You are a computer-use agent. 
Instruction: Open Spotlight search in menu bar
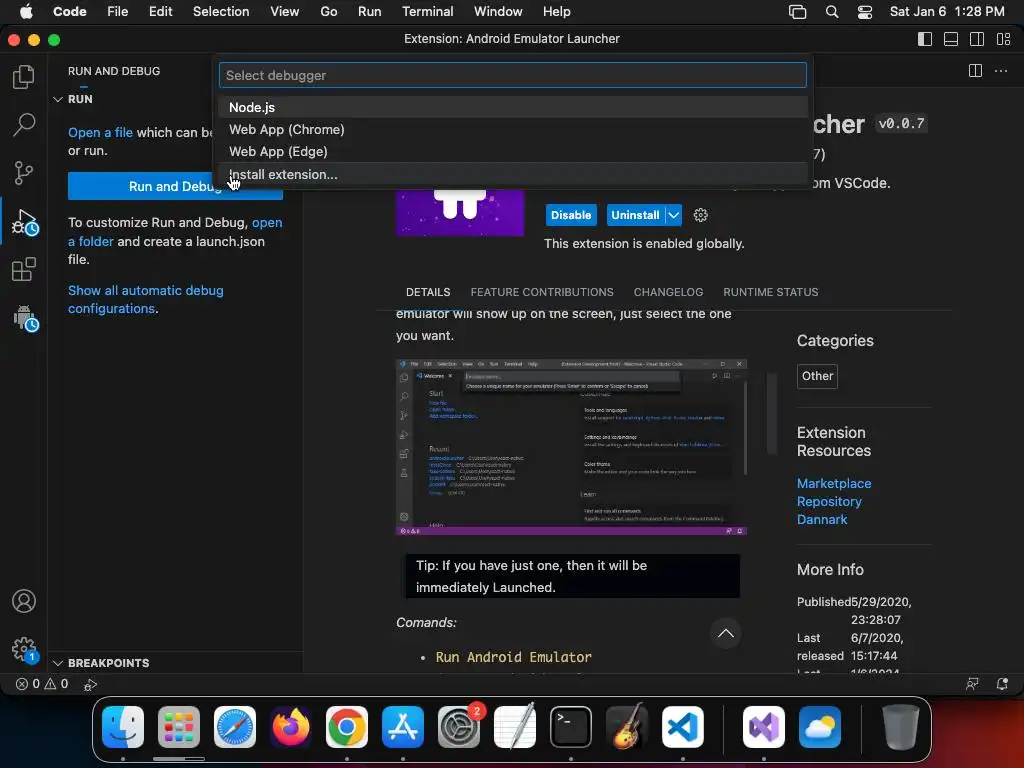coord(831,12)
